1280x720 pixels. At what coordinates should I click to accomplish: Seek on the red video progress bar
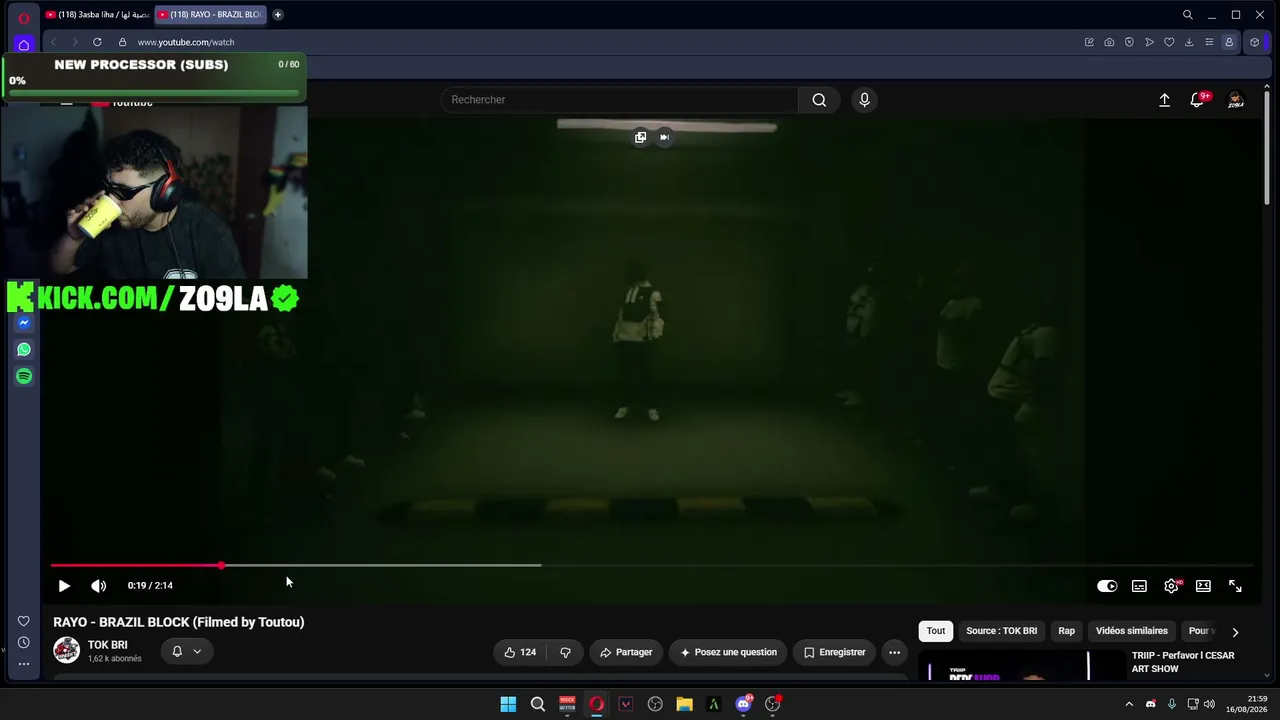[x=652, y=566]
